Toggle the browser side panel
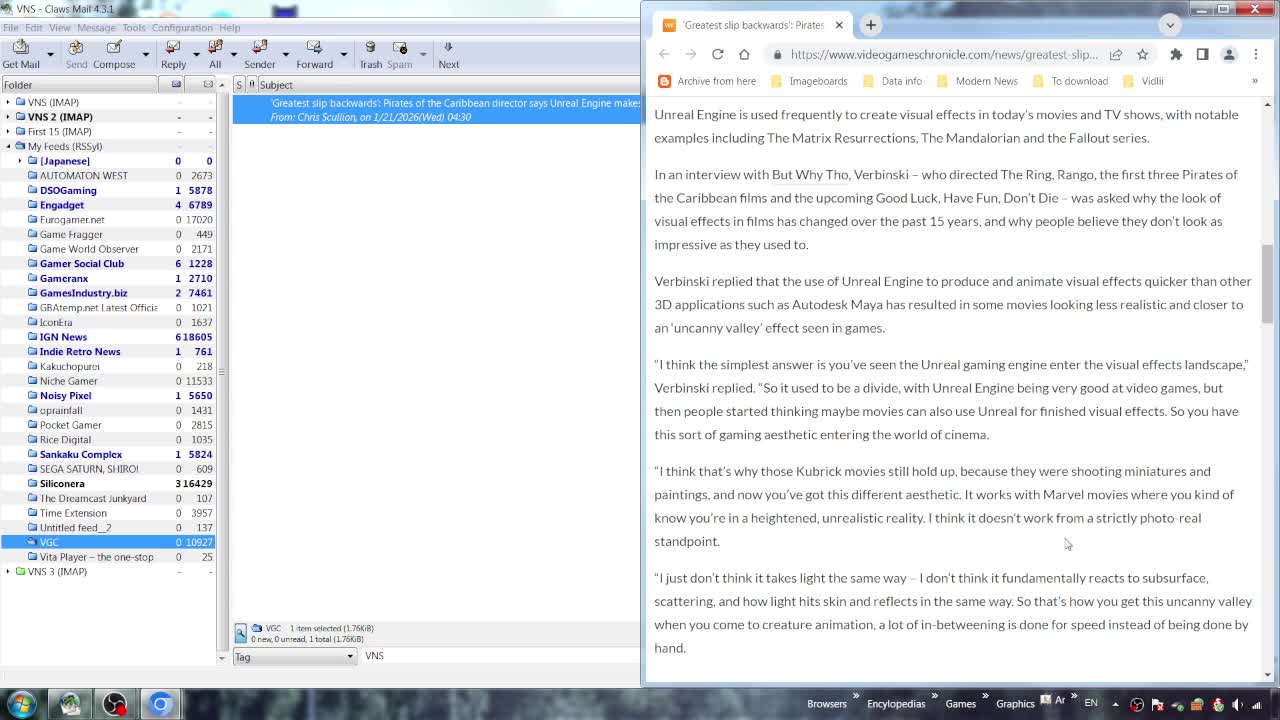The image size is (1280, 720). pyautogui.click(x=1202, y=54)
